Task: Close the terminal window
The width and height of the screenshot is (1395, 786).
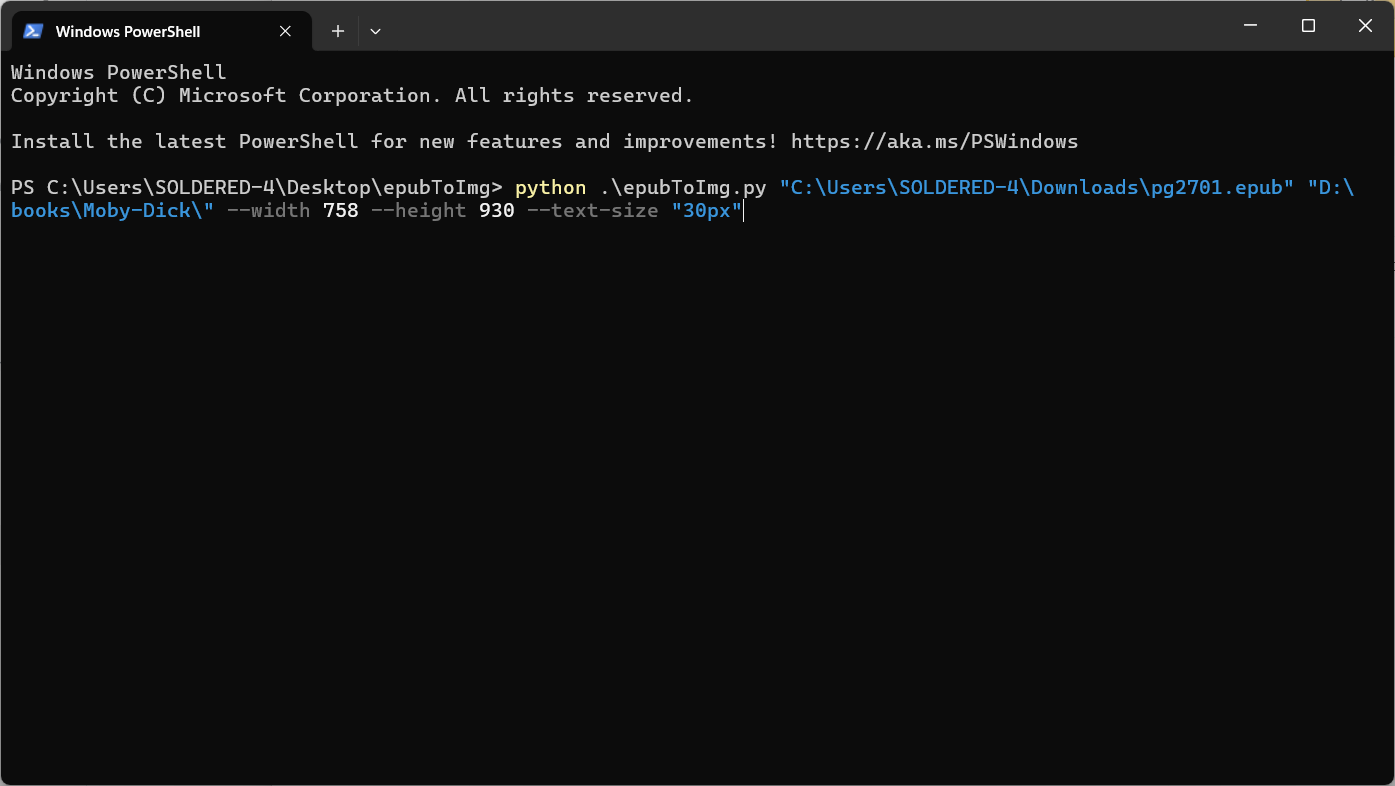Action: point(1365,26)
